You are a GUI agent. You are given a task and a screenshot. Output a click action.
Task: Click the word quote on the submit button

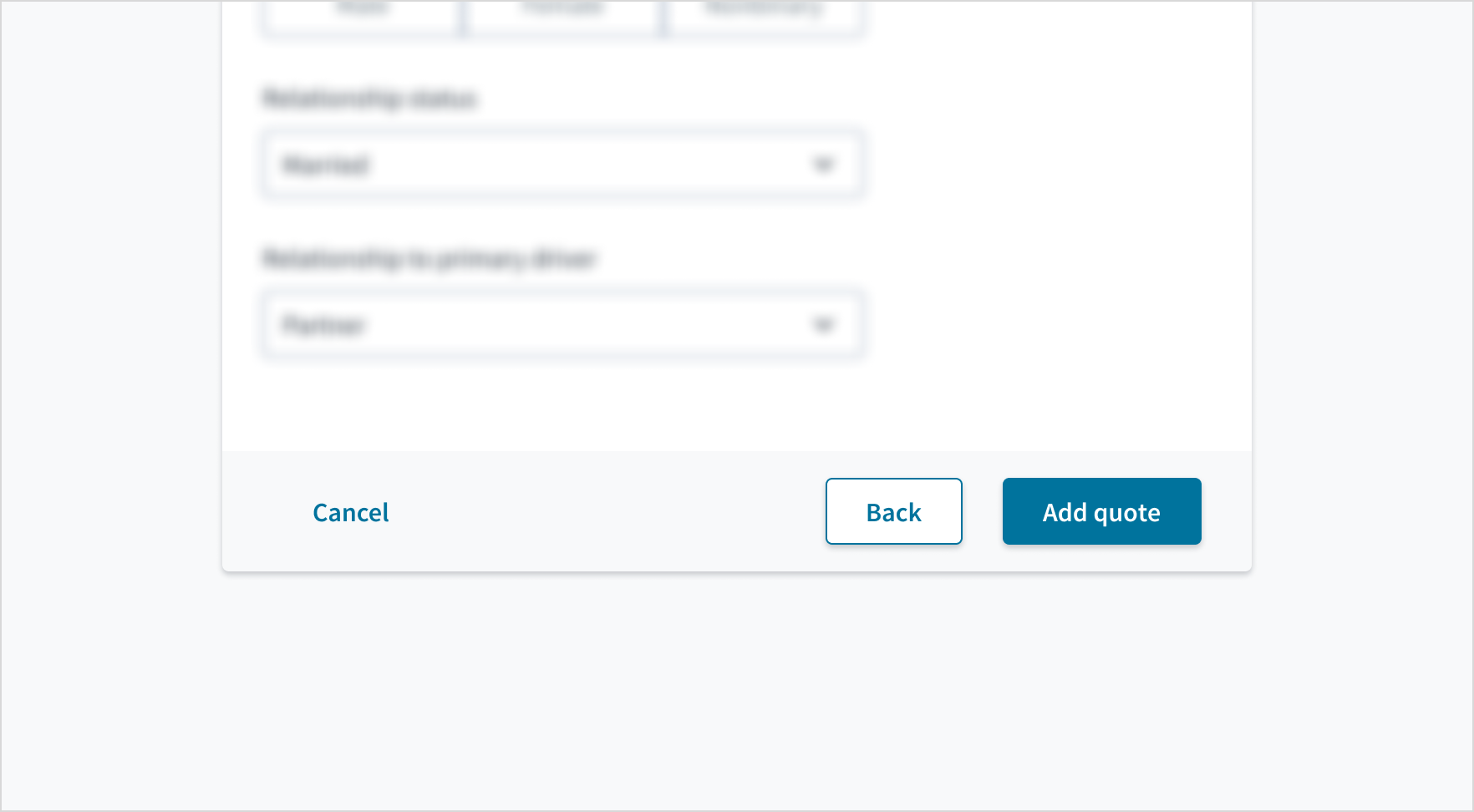coord(1126,513)
